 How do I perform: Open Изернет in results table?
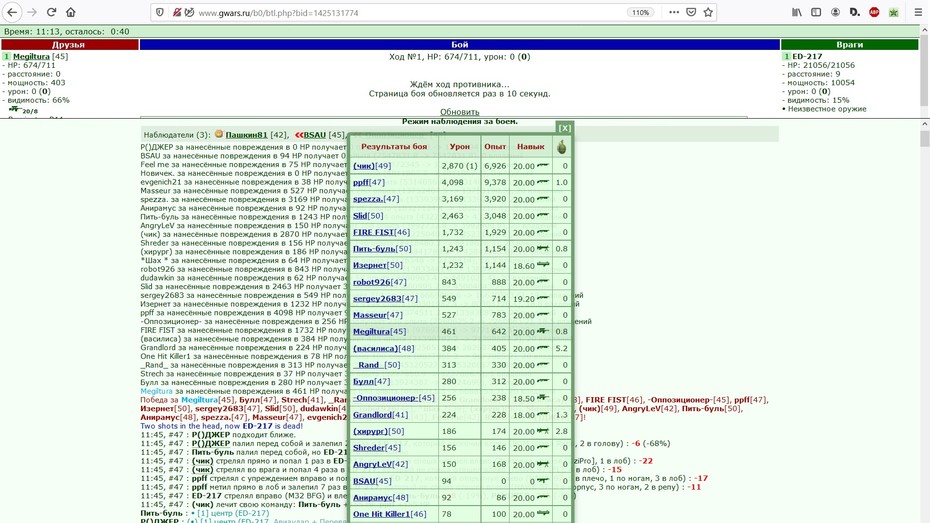coord(370,266)
